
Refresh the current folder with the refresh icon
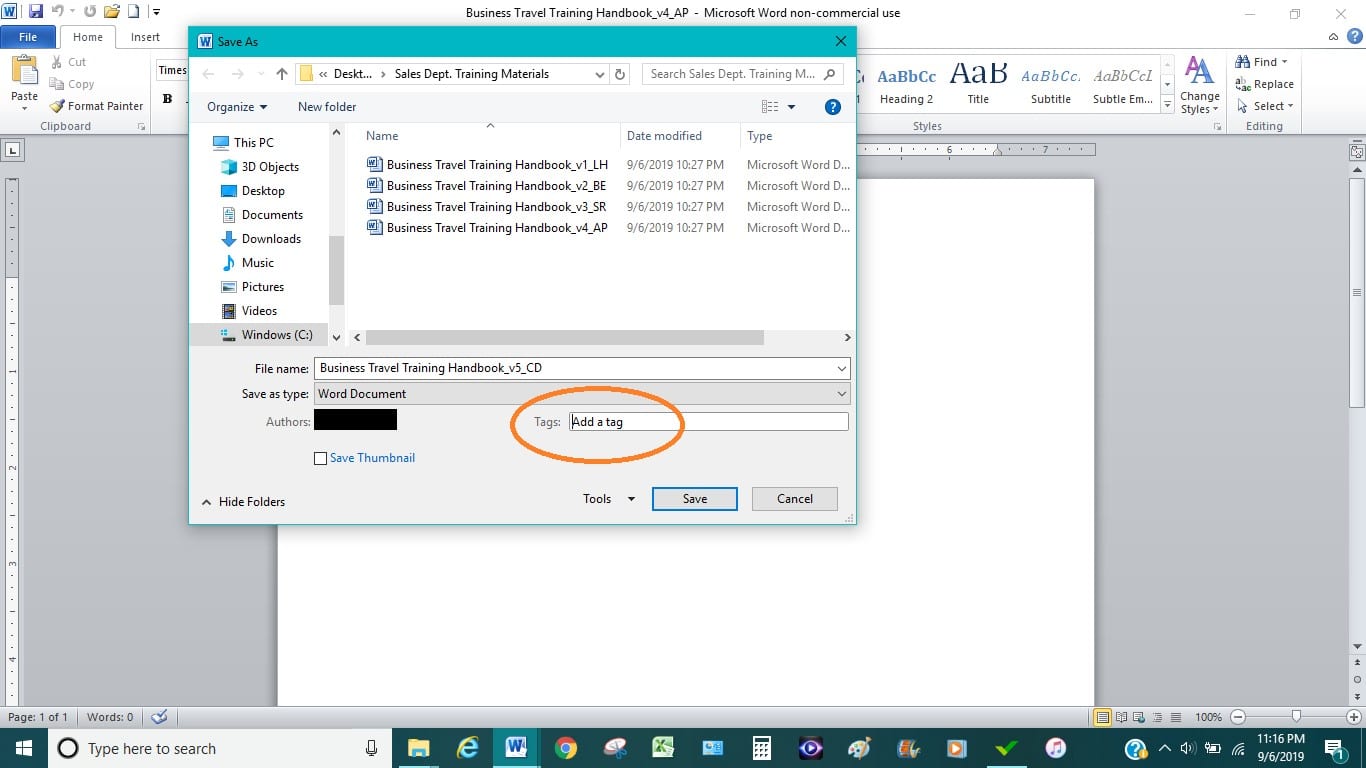click(x=619, y=74)
